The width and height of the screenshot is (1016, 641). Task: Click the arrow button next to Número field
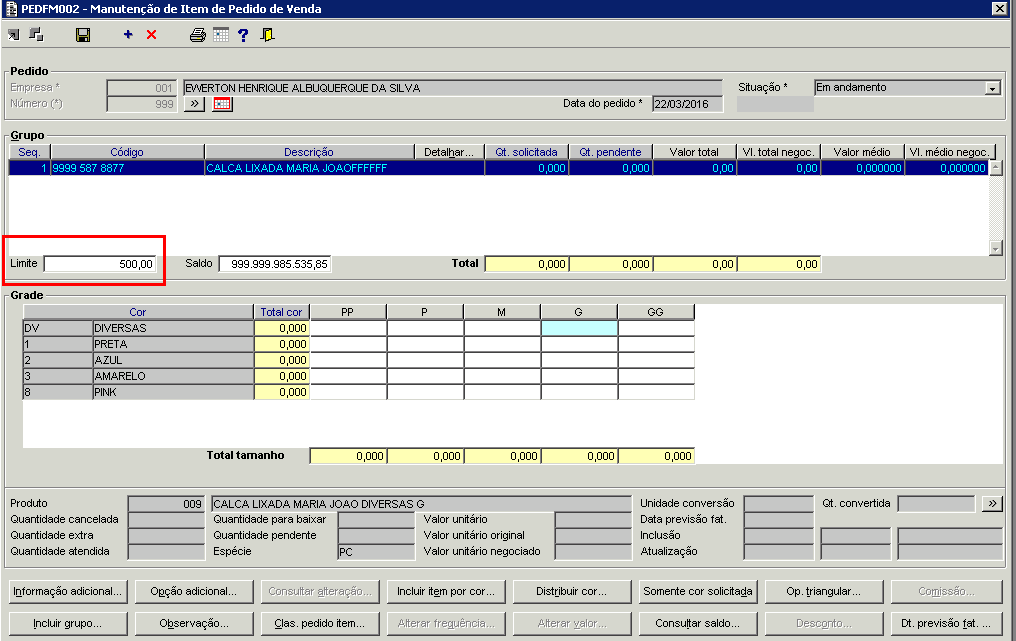tap(194, 104)
